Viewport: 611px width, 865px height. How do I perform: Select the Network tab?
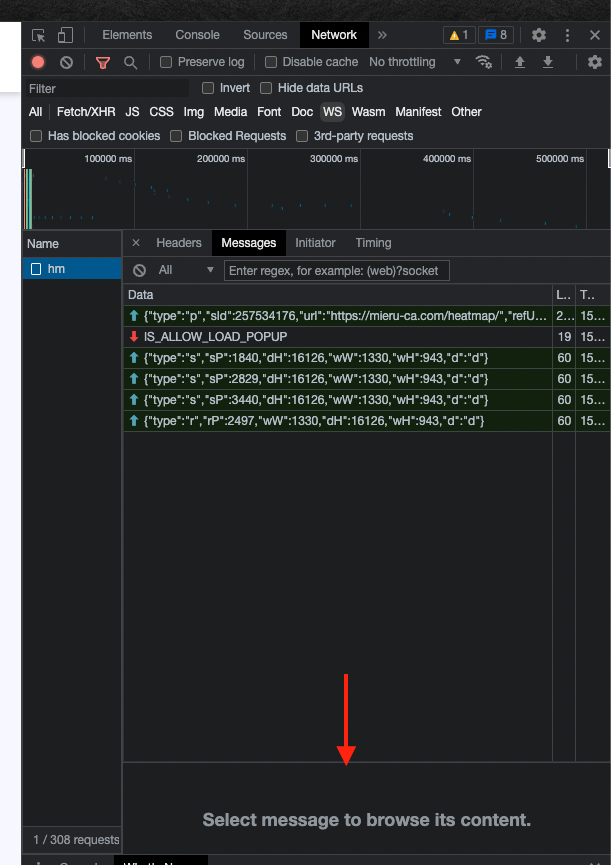334,35
